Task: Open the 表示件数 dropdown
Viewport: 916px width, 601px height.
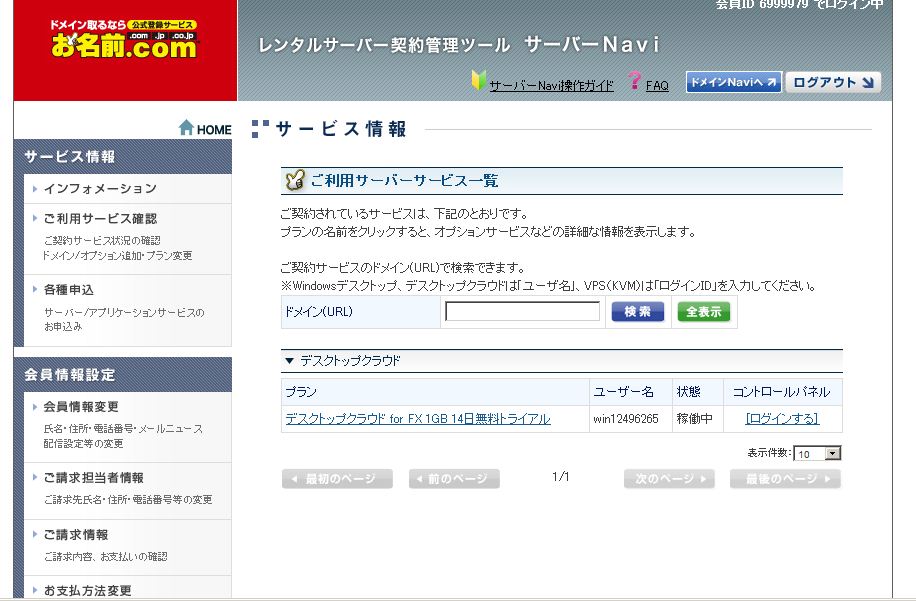Action: tap(817, 454)
